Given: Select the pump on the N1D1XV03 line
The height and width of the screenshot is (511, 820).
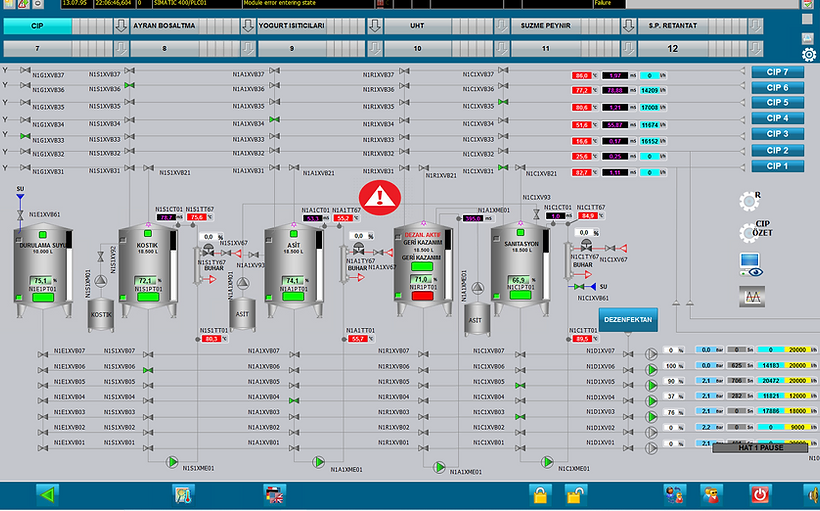Looking at the screenshot, I should 651,417.
